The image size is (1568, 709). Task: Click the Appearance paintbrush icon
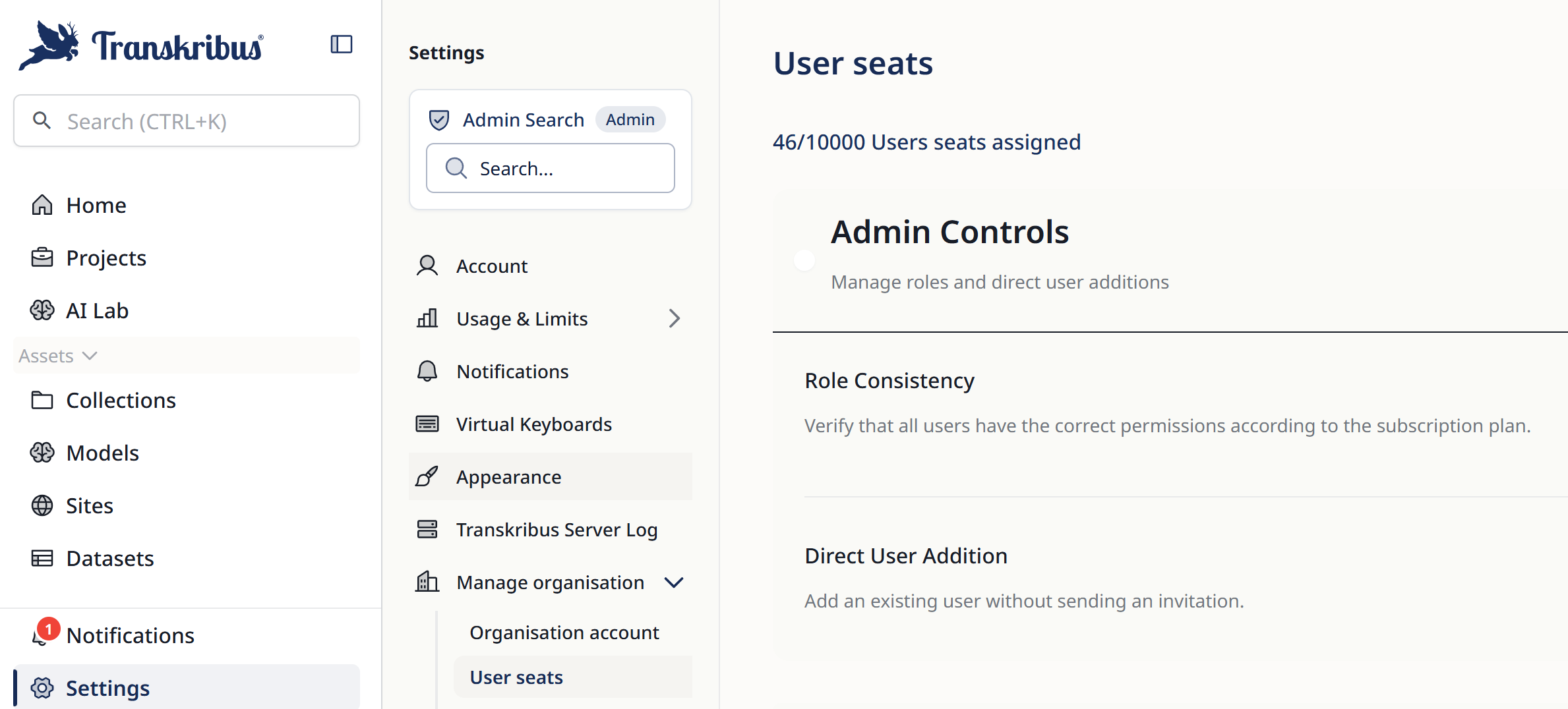pos(427,476)
